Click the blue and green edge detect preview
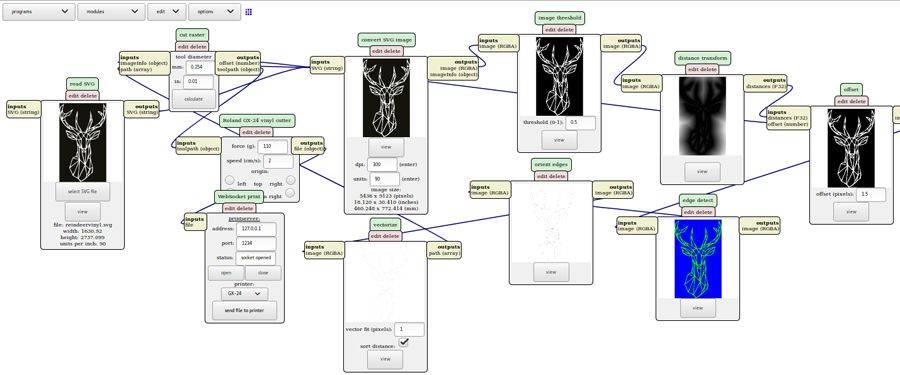The image size is (900, 375). click(698, 259)
